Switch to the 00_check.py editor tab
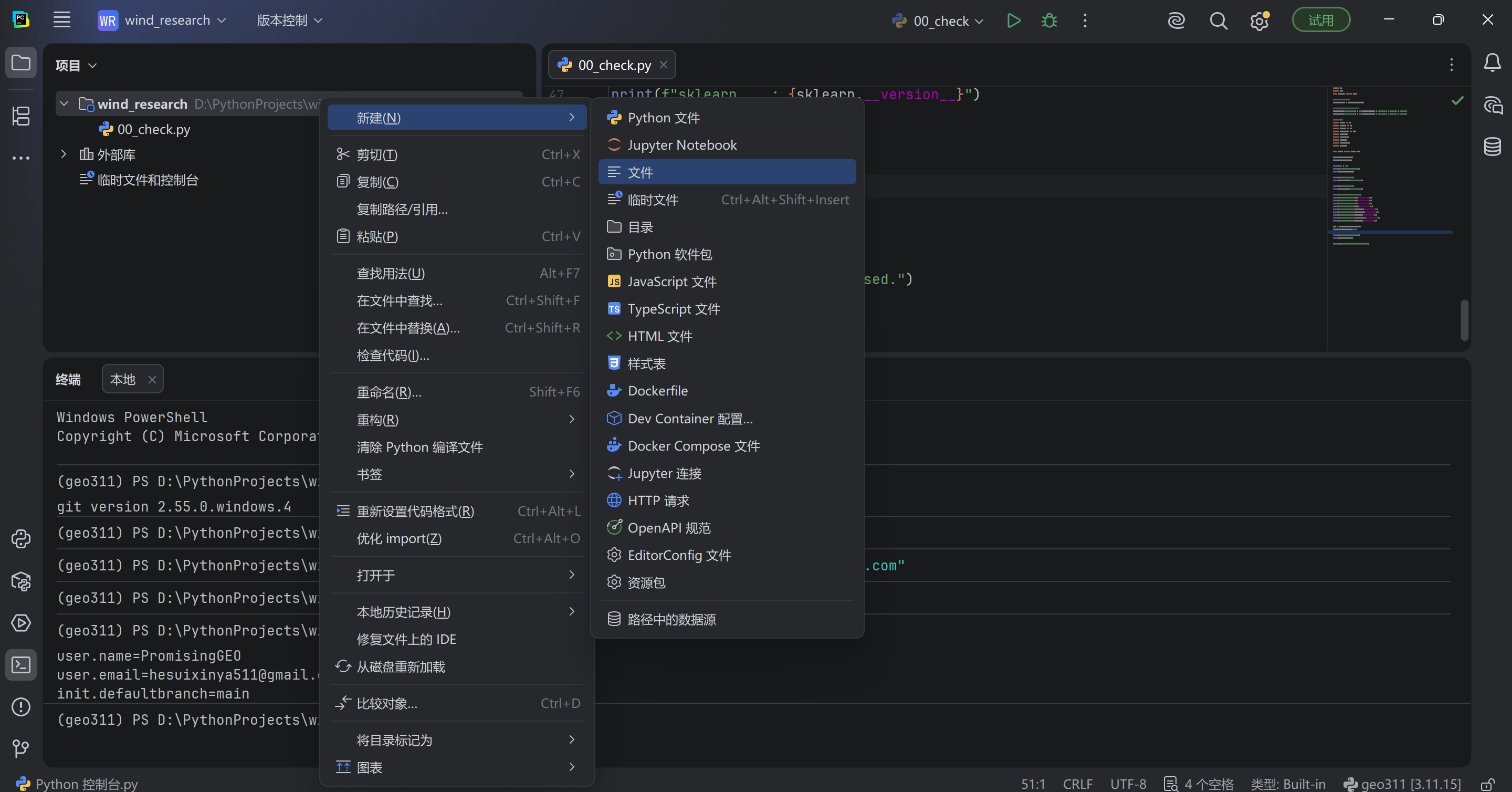Screen dimensions: 1512x792 pyautogui.click(x=612, y=65)
